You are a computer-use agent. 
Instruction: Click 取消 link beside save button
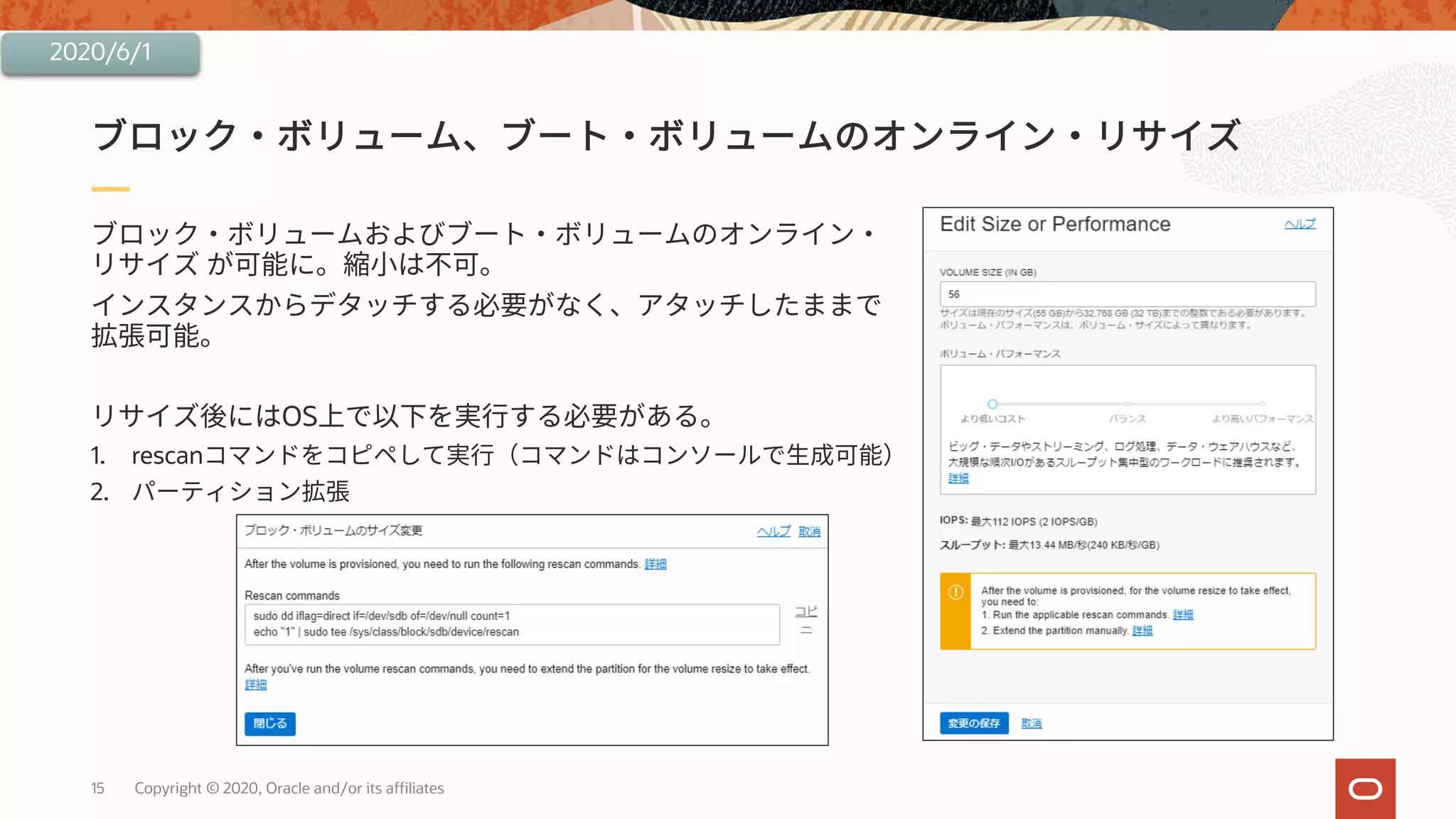click(x=1031, y=724)
